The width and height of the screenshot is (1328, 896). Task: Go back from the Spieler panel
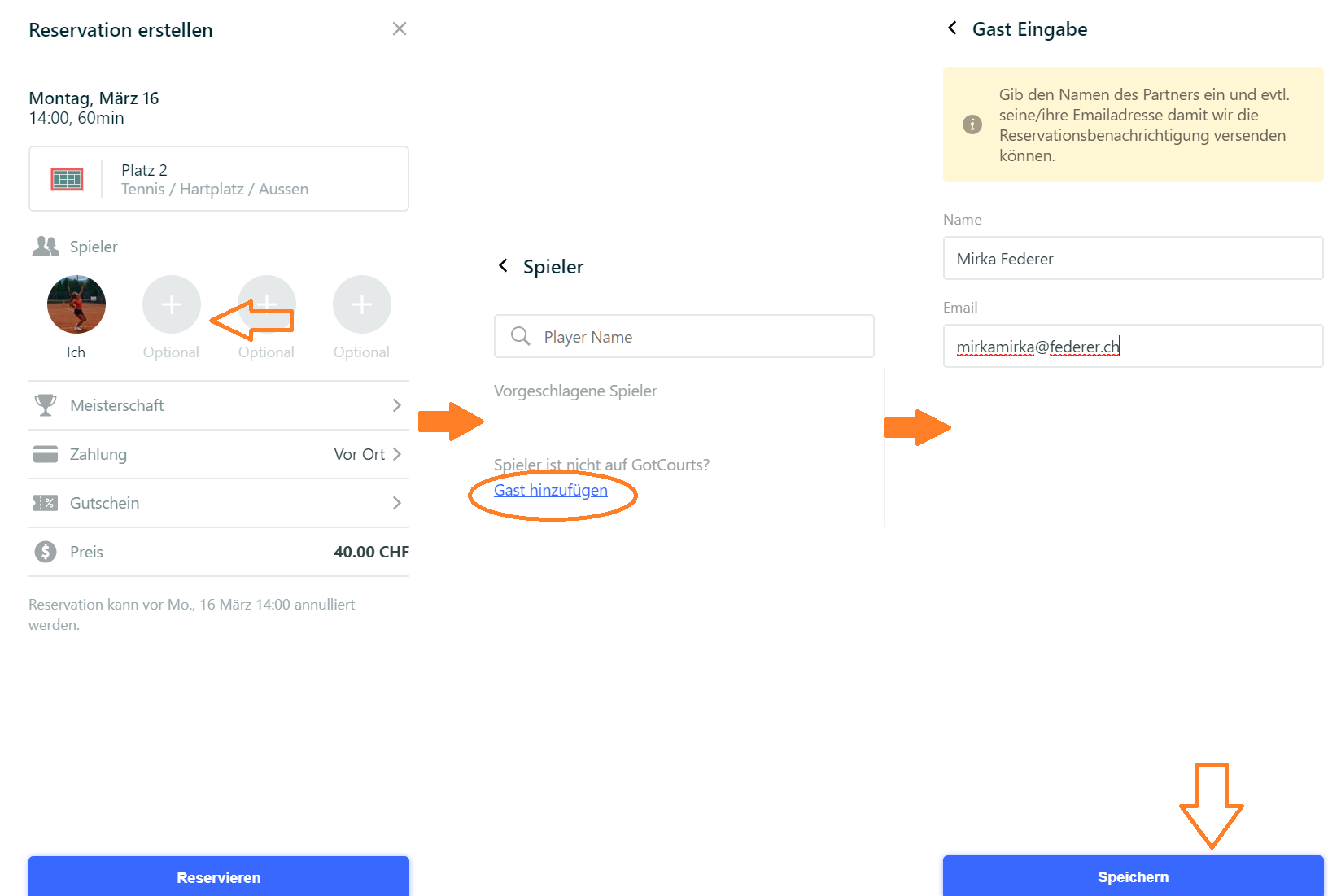click(504, 265)
